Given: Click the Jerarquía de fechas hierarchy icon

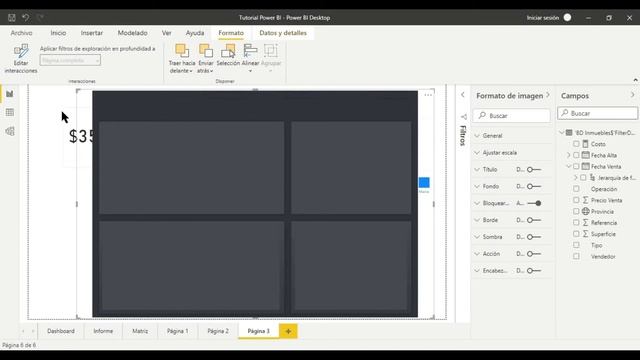Looking at the screenshot, I should [x=592, y=178].
